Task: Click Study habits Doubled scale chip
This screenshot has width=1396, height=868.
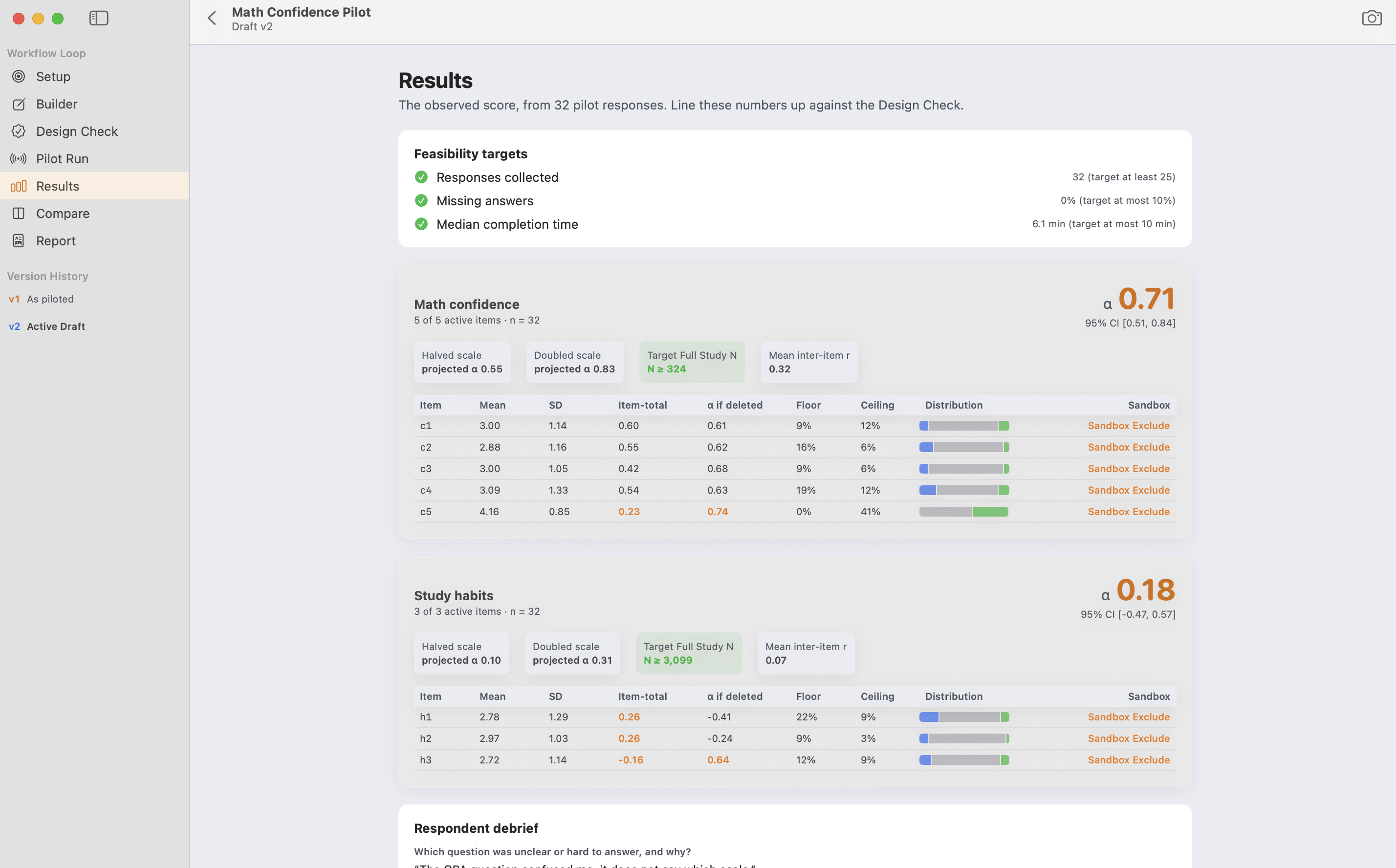Action: [x=572, y=653]
